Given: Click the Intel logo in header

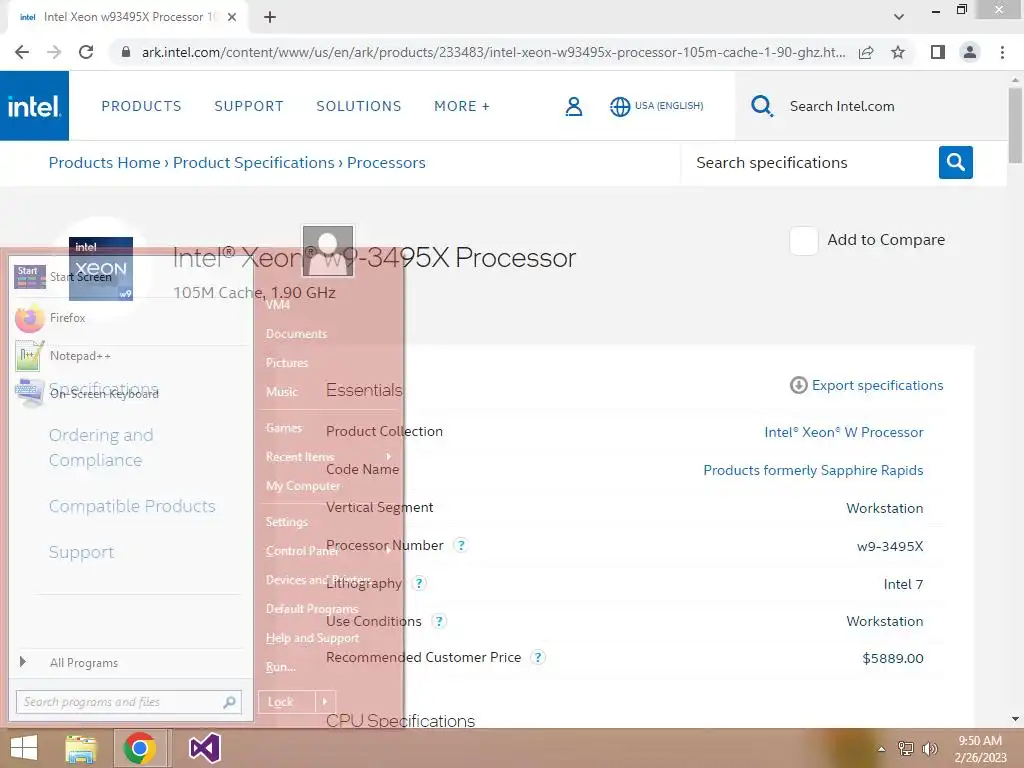Looking at the screenshot, I should click(34, 106).
